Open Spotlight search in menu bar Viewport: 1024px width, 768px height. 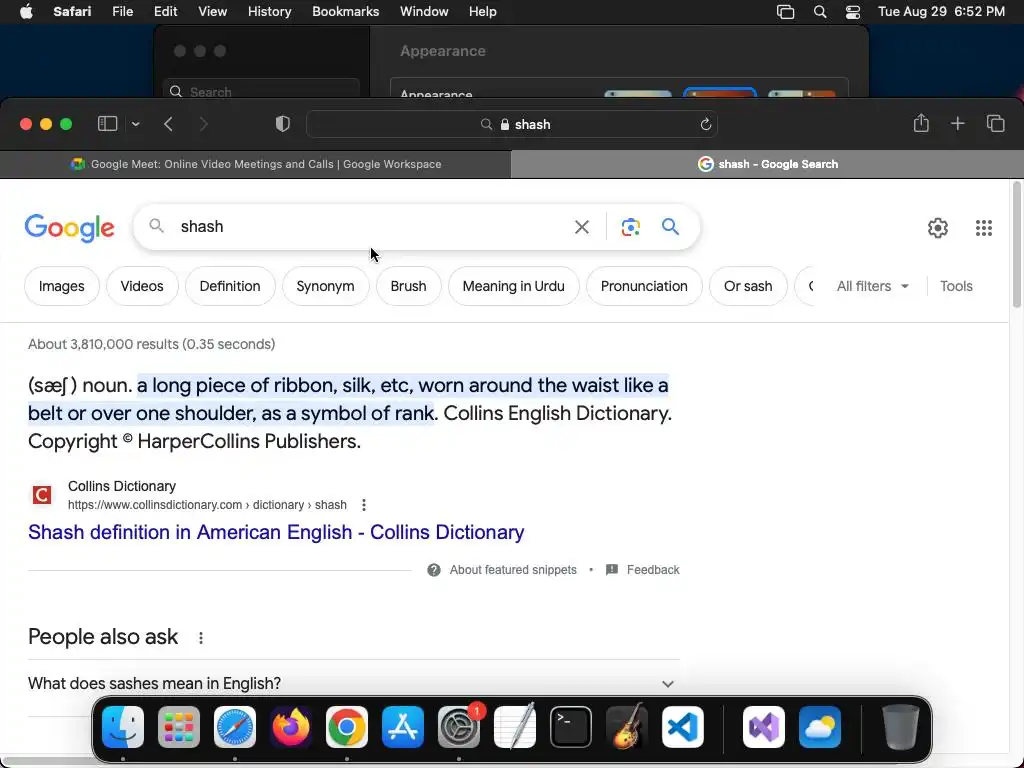(x=820, y=12)
